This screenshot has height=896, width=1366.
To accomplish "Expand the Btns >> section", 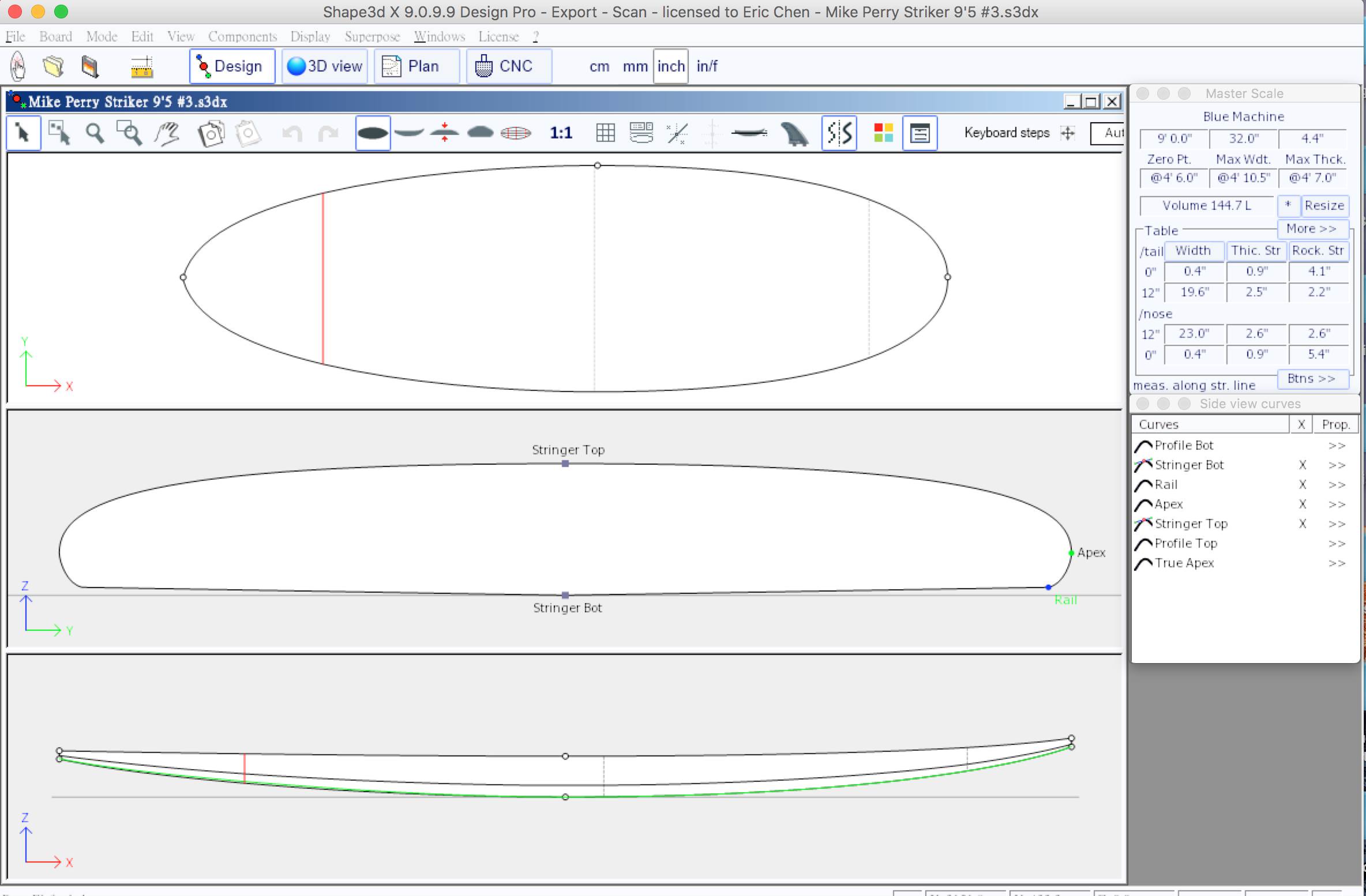I will (1312, 378).
